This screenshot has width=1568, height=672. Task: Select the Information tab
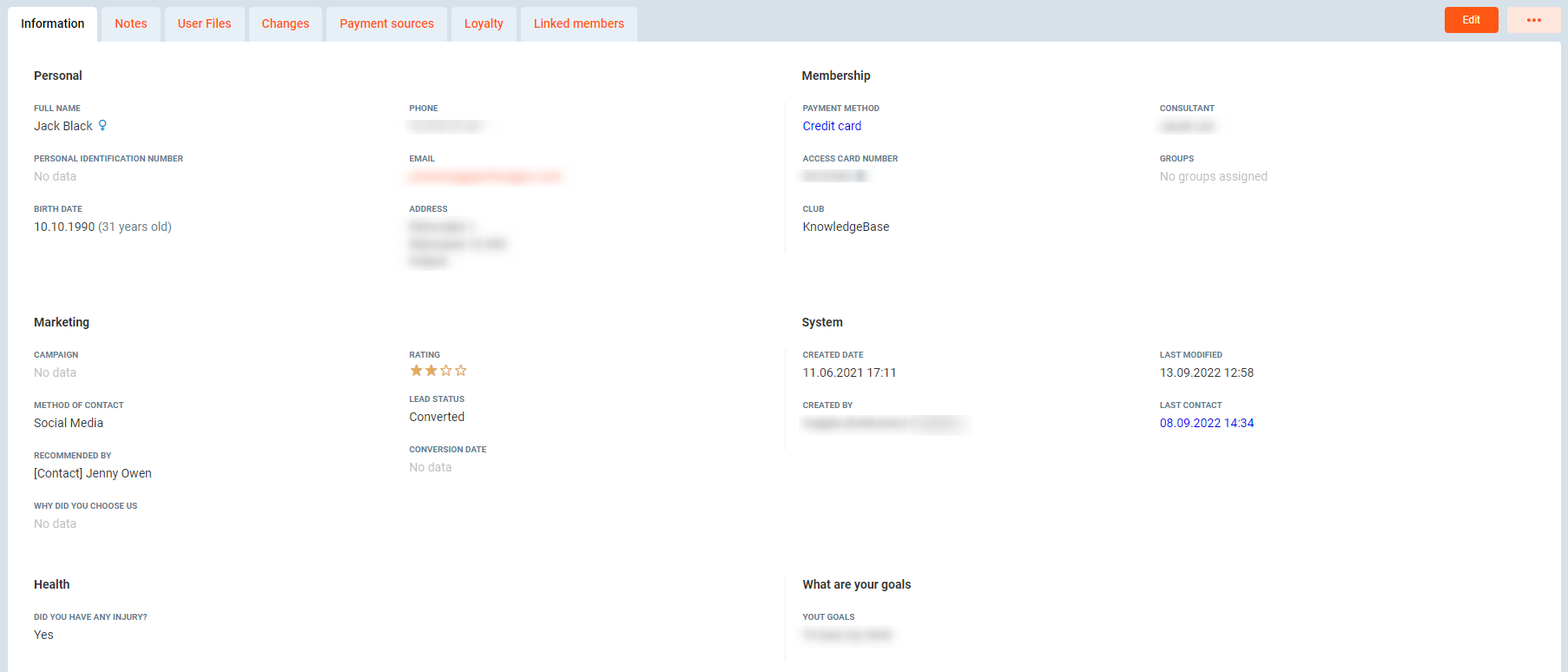(x=53, y=23)
